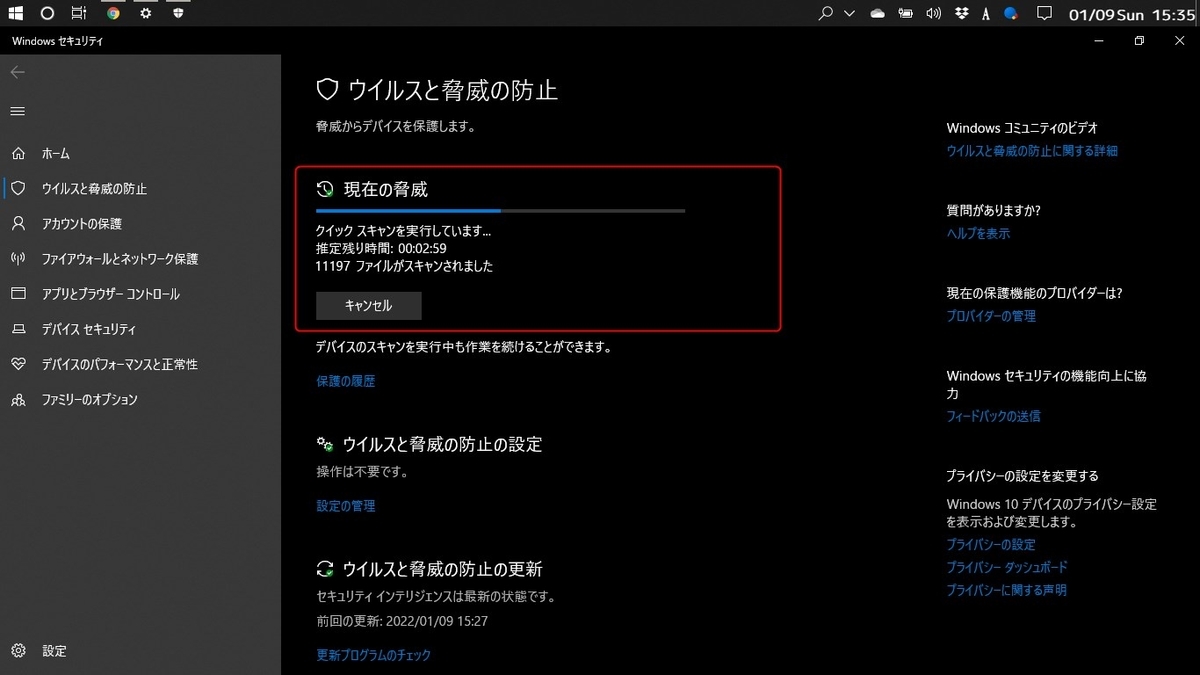The image size is (1200, 675).
Task: Click the Dropbox tray icon
Action: [x=961, y=14]
